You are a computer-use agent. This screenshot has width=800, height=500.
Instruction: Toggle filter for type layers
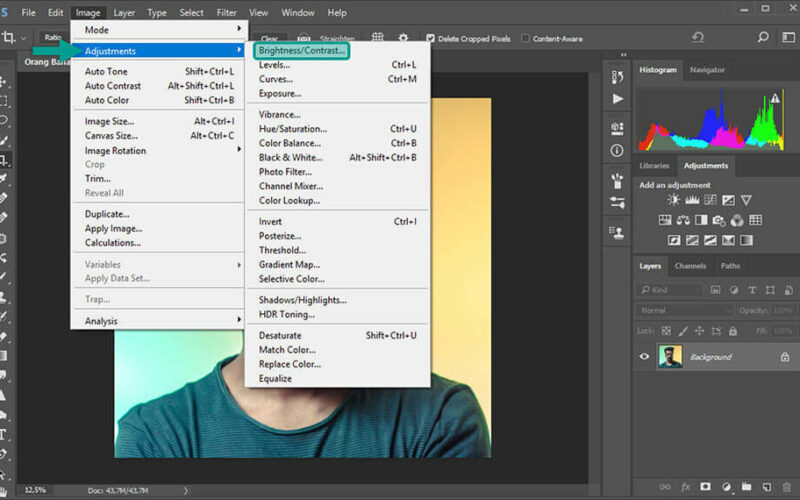[x=752, y=290]
